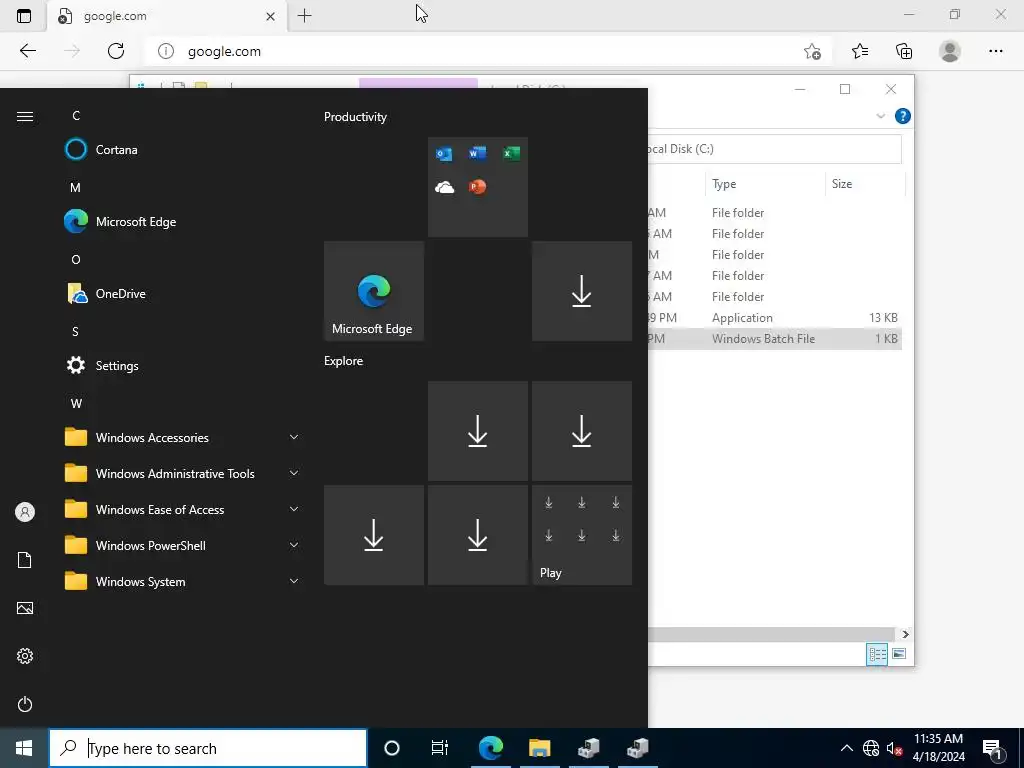Open Pictures from the Start sidebar

click(x=25, y=608)
